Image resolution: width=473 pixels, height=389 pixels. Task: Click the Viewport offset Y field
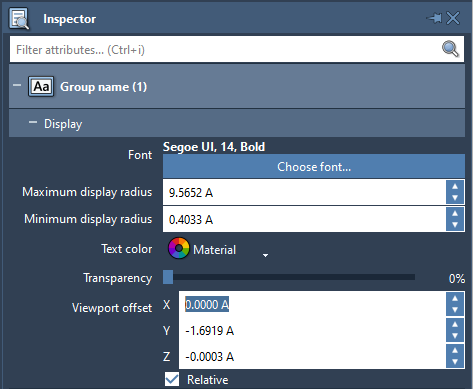312,330
